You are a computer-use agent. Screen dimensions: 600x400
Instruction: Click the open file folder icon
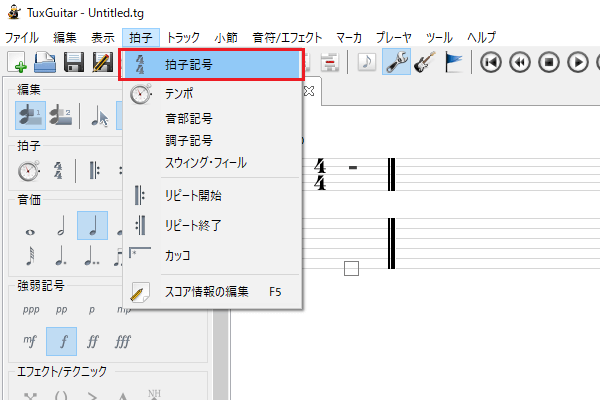coord(45,63)
